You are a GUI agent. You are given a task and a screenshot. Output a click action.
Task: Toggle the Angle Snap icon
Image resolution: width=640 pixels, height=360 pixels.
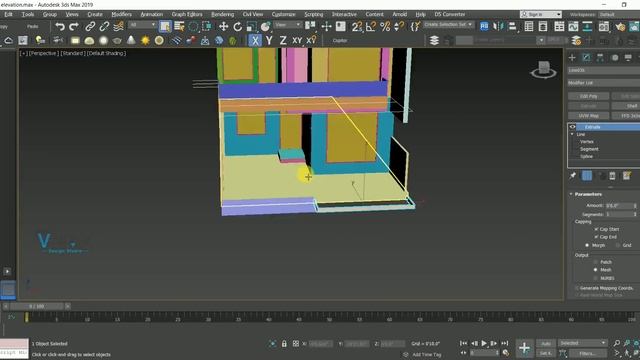pos(371,27)
